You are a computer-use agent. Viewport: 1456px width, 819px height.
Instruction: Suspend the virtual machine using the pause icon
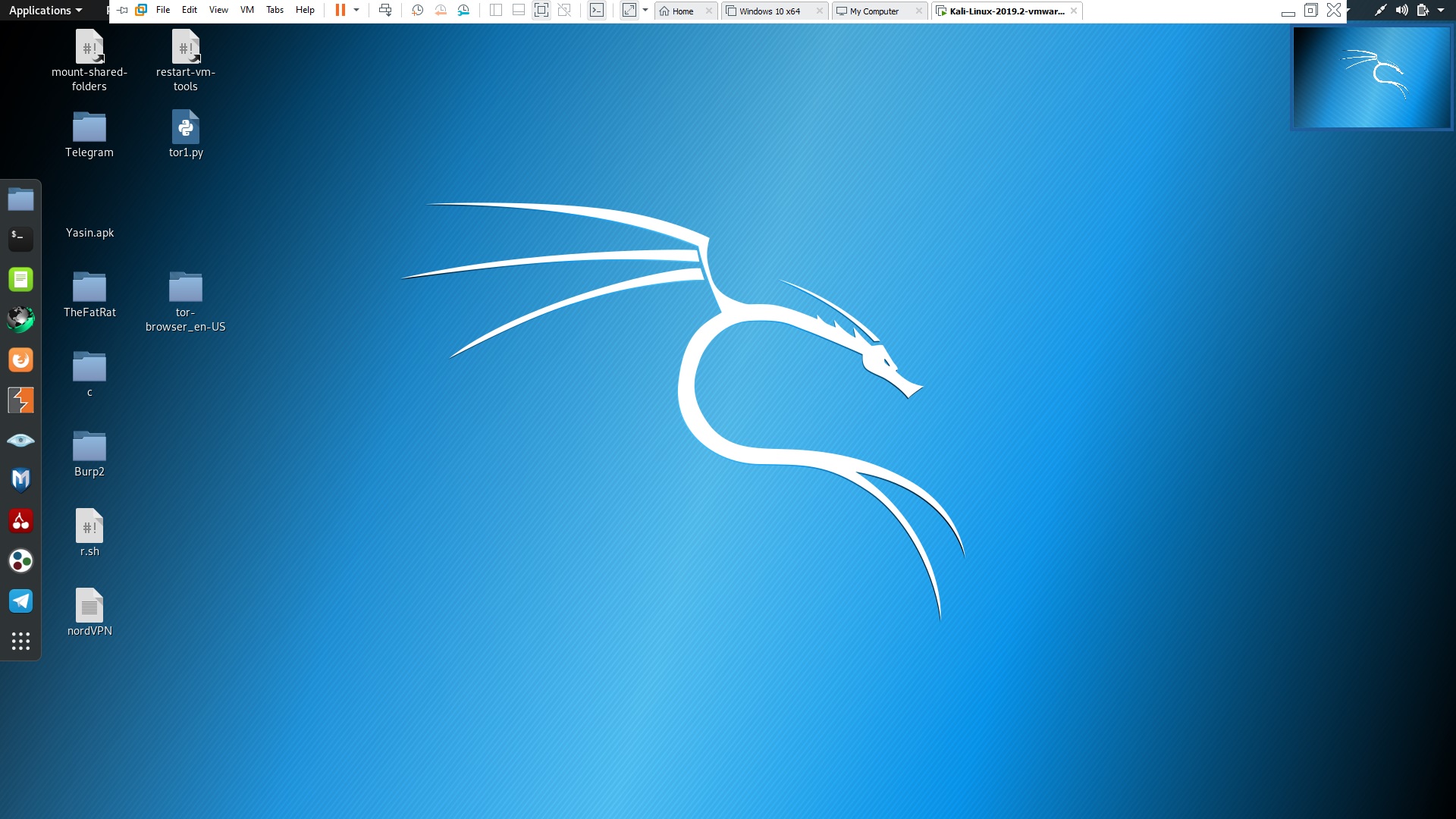pos(340,10)
